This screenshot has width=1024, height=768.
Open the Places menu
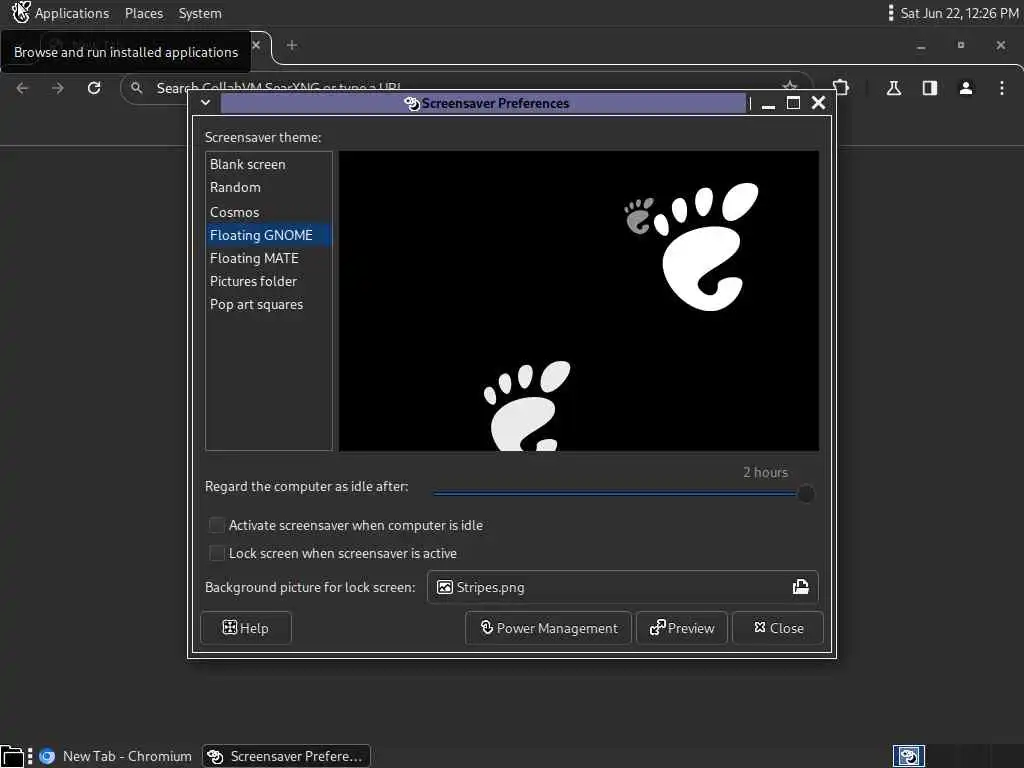[x=144, y=13]
